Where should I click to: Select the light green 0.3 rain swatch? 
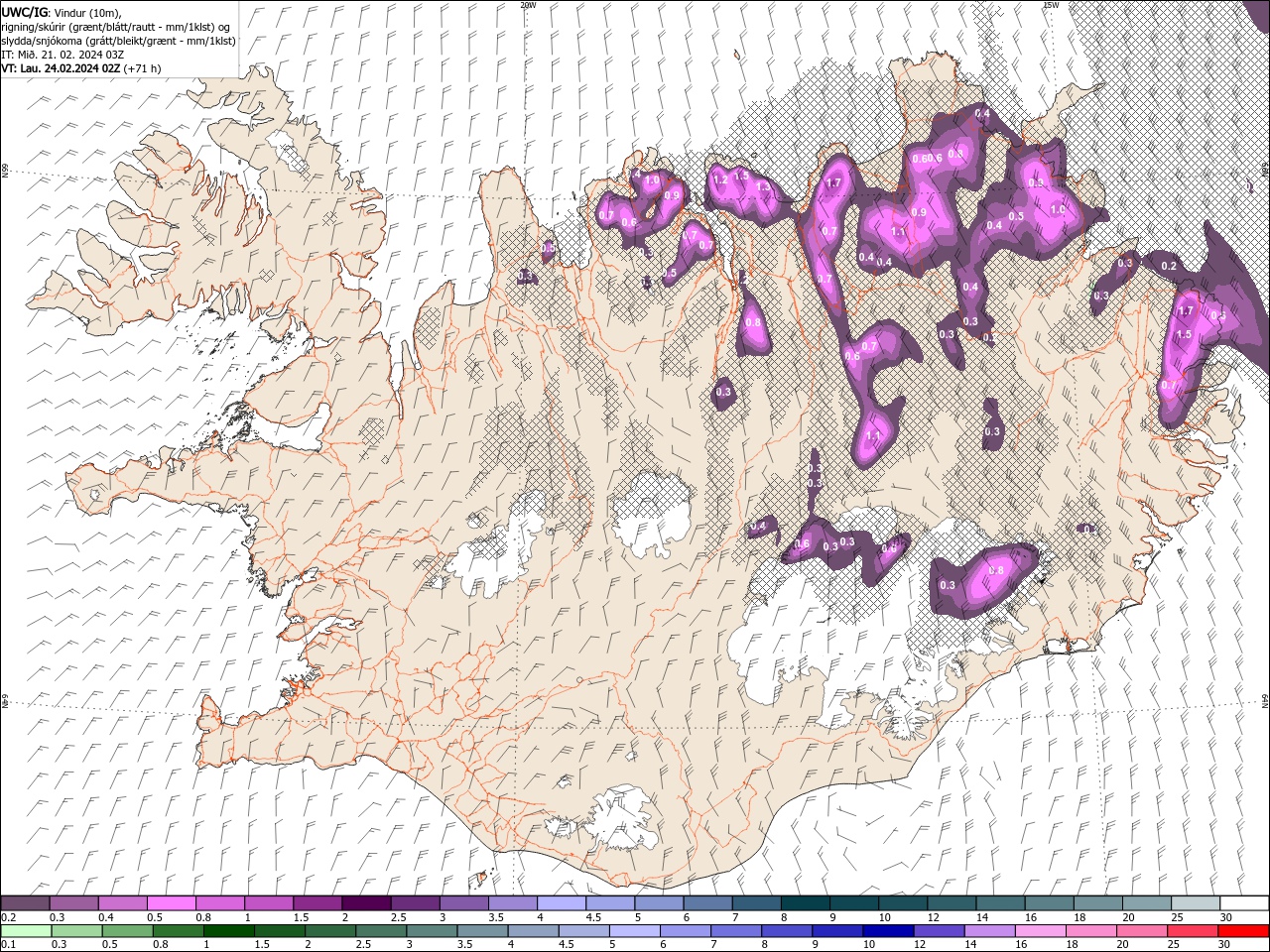coord(76,931)
